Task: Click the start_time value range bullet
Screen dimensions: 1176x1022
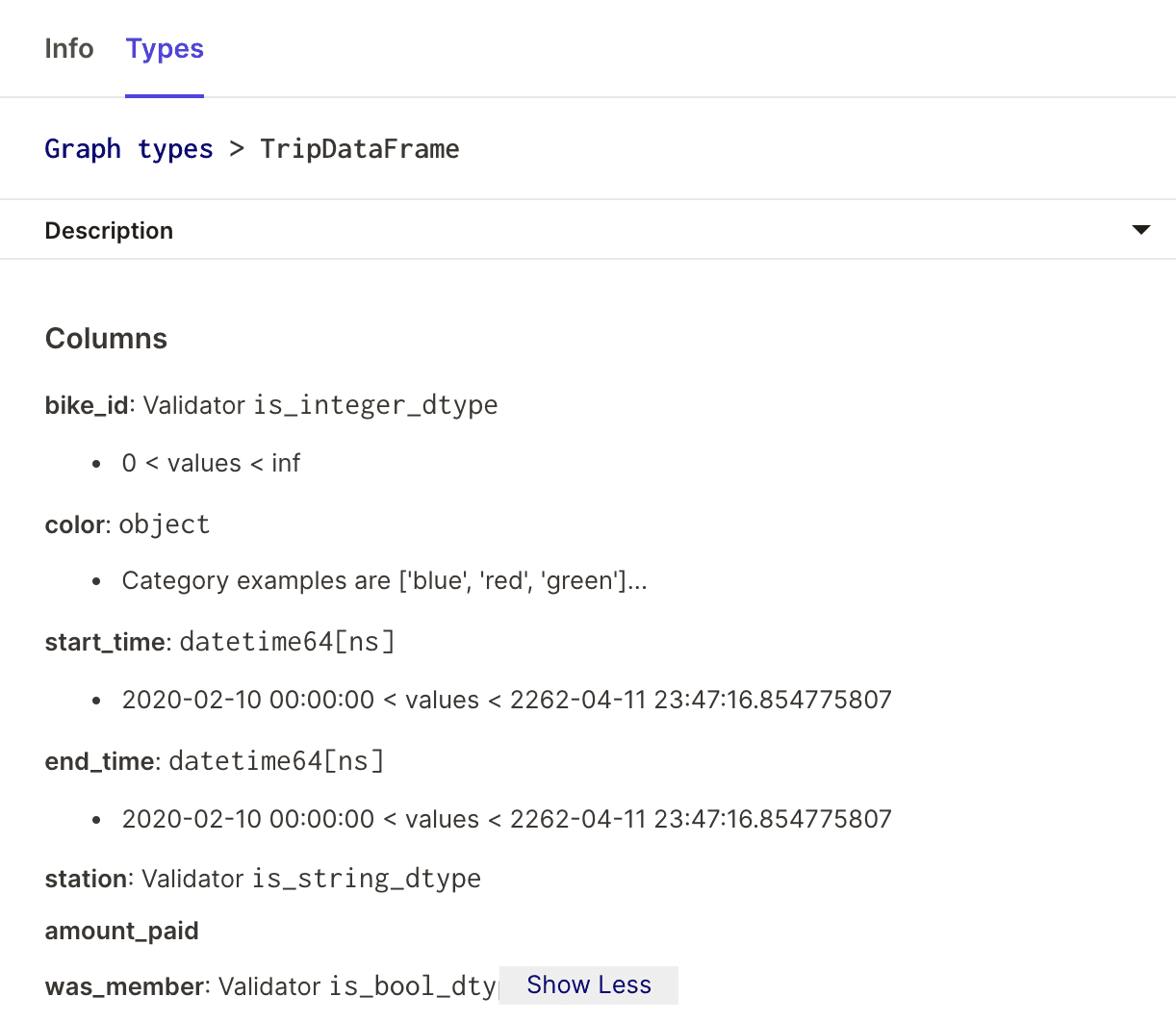Action: (x=506, y=700)
